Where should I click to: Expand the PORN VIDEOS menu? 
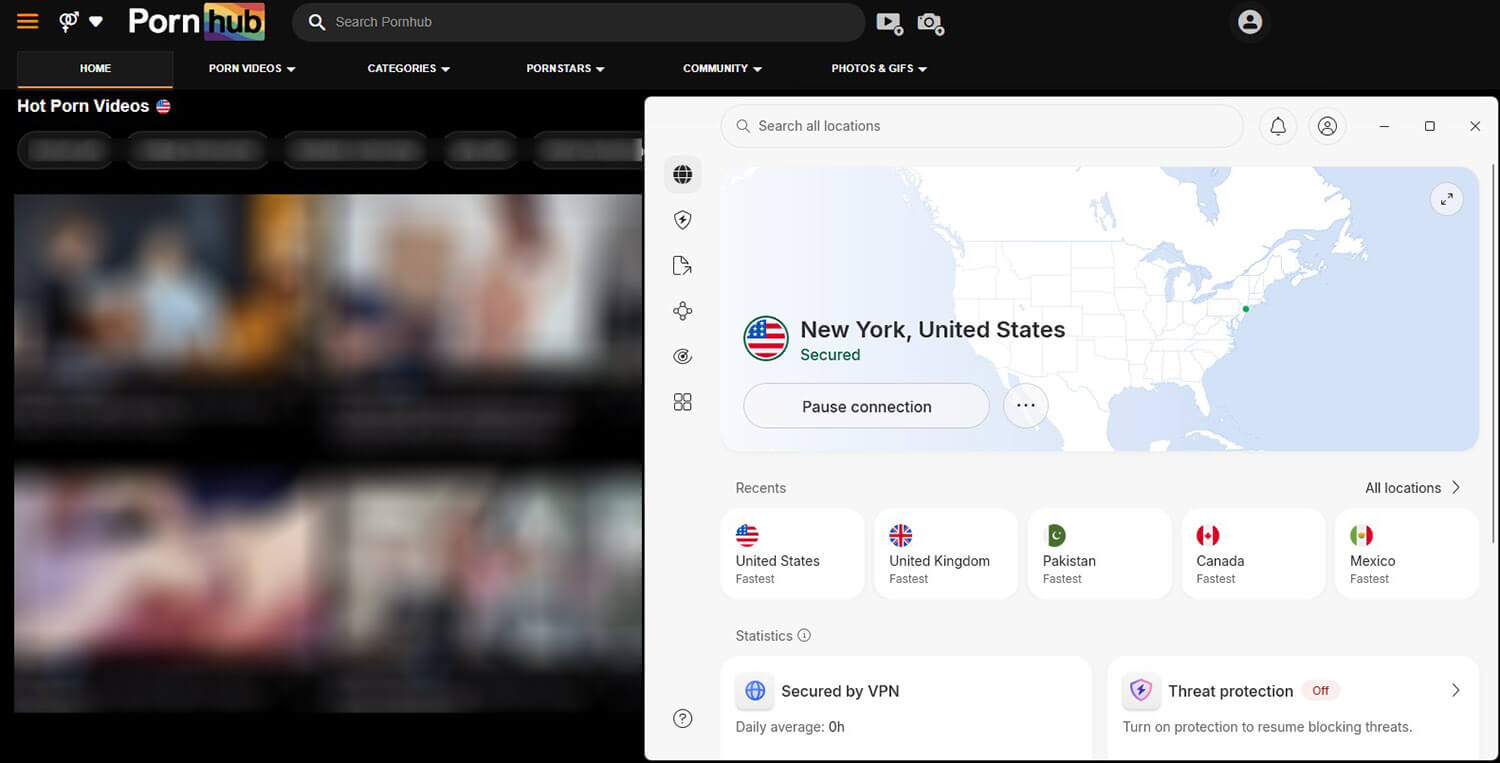pos(252,69)
